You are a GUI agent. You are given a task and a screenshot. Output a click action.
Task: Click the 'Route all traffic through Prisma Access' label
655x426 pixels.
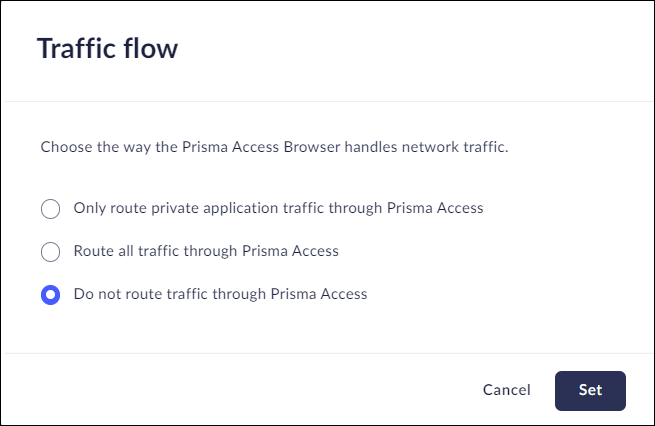(206, 251)
